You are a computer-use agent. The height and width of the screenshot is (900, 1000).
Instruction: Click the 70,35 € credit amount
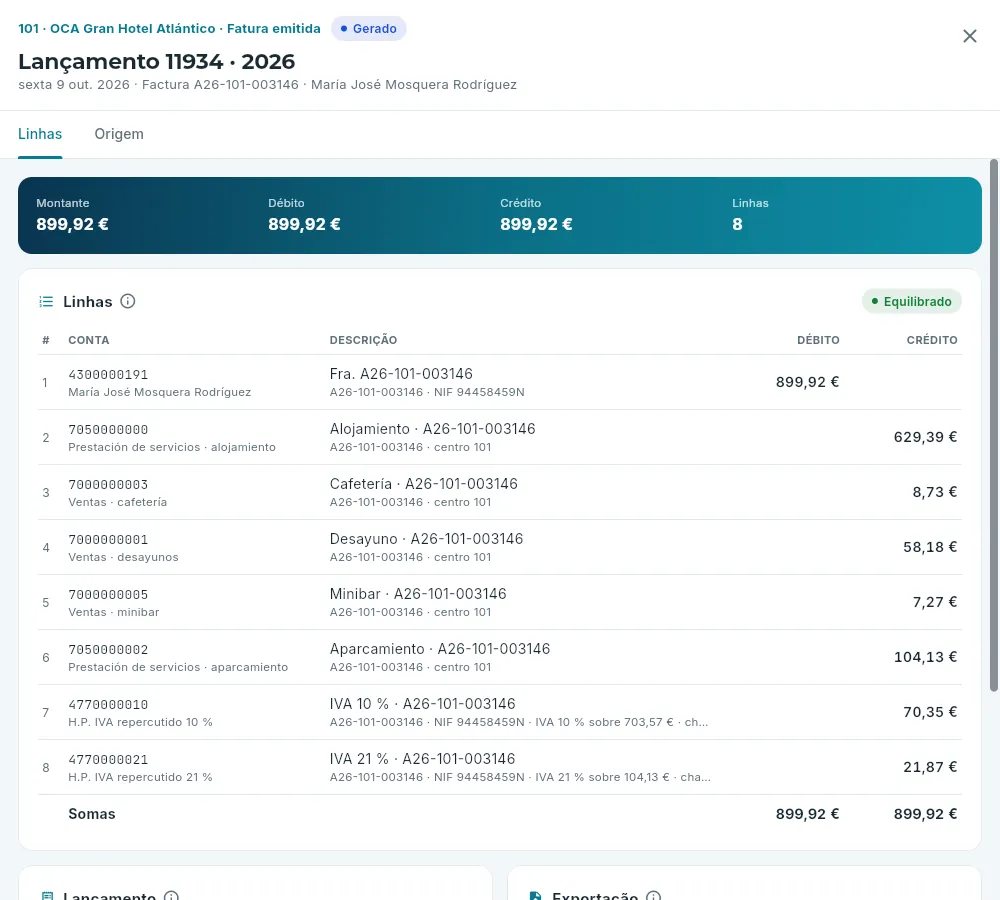pyautogui.click(x=930, y=712)
